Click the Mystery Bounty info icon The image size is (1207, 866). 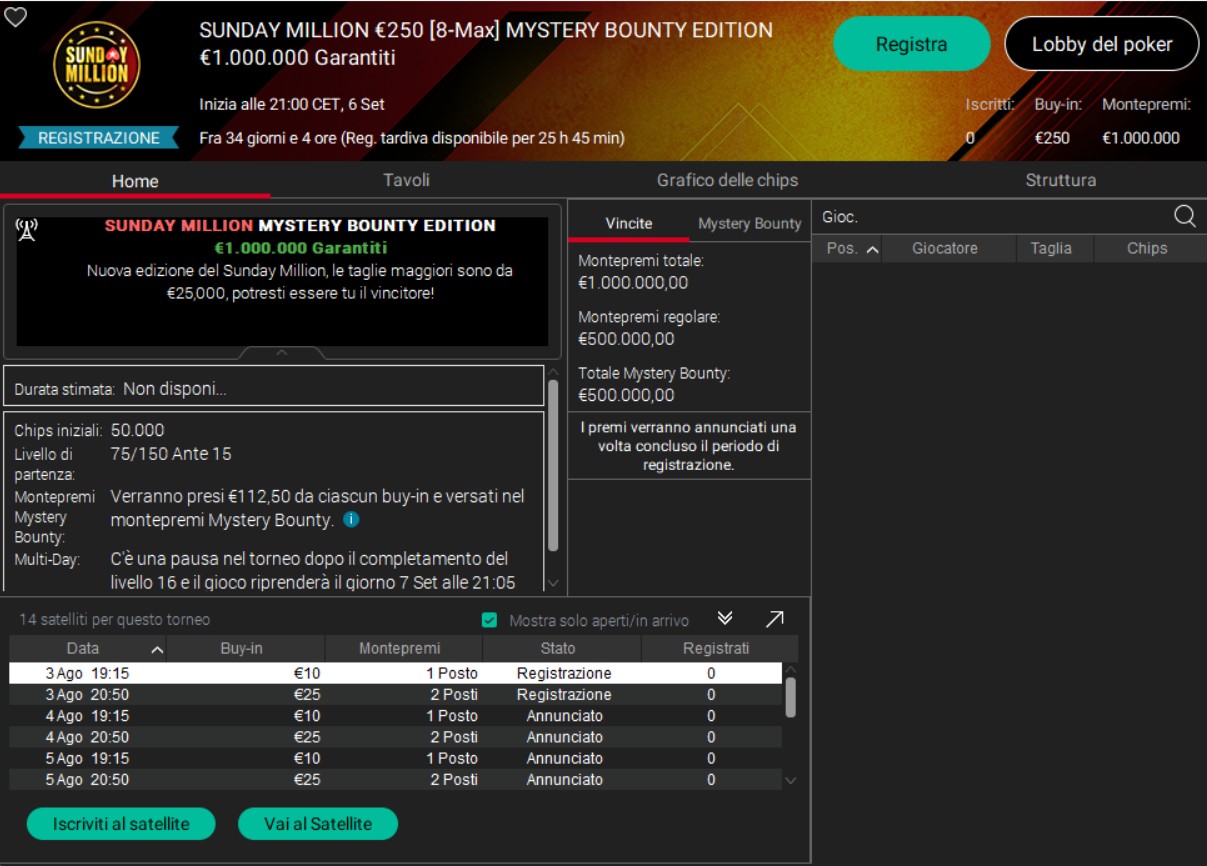coord(351,520)
